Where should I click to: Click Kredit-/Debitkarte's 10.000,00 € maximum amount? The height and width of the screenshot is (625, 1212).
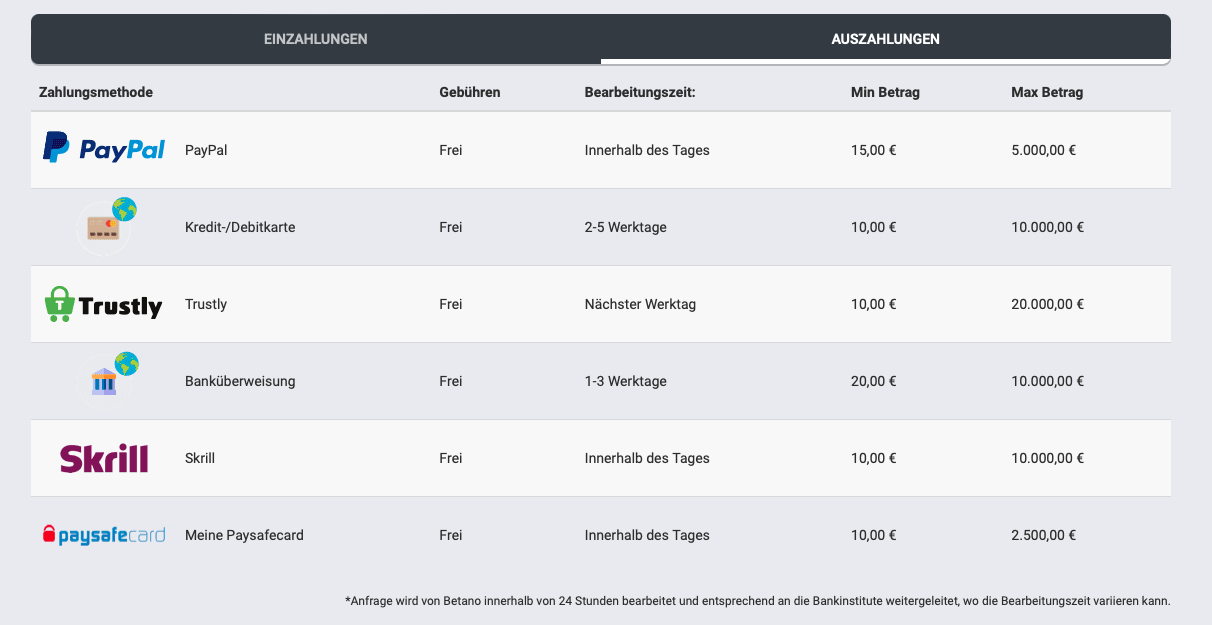tap(1047, 227)
